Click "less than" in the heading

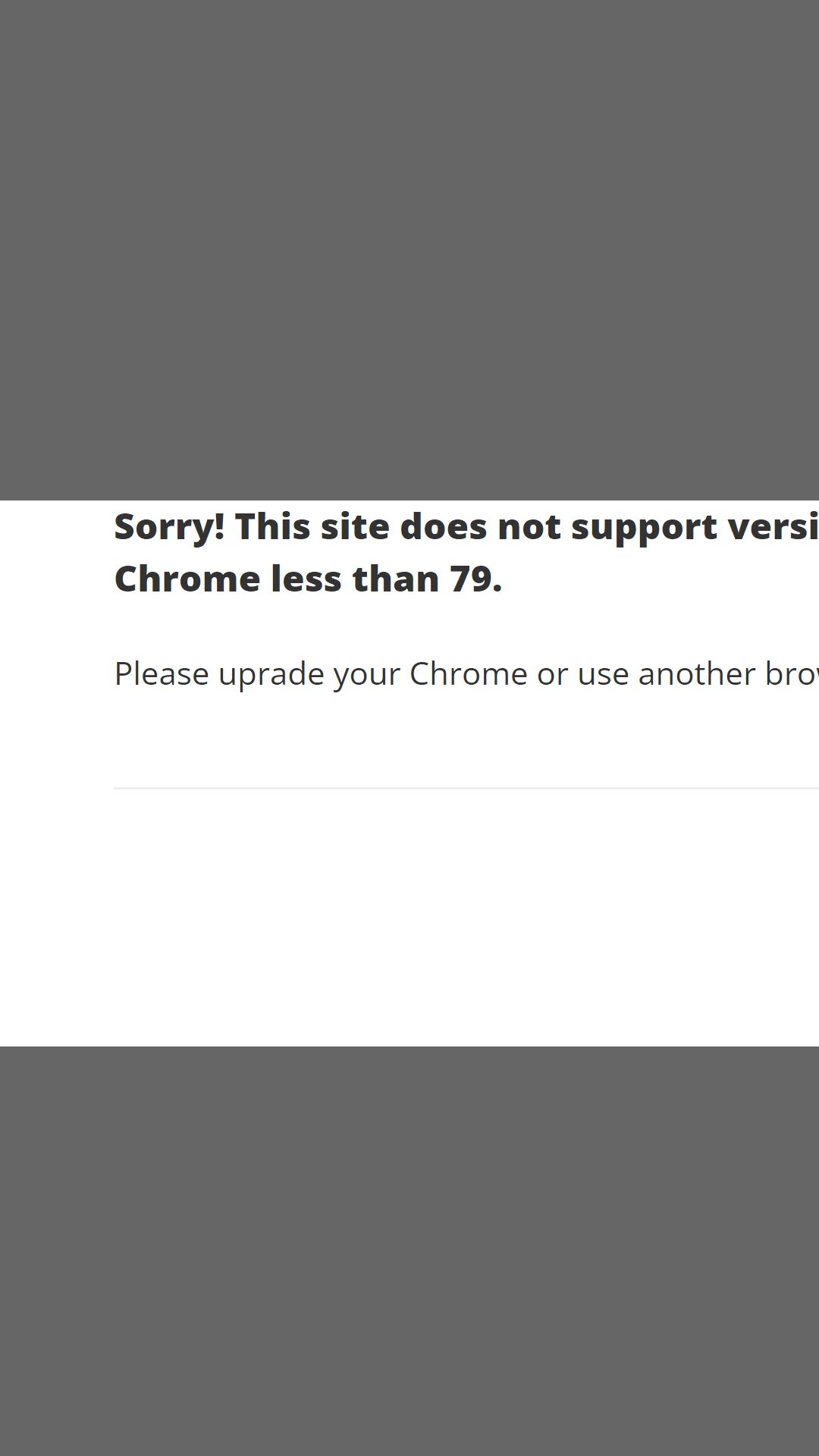[x=355, y=579]
